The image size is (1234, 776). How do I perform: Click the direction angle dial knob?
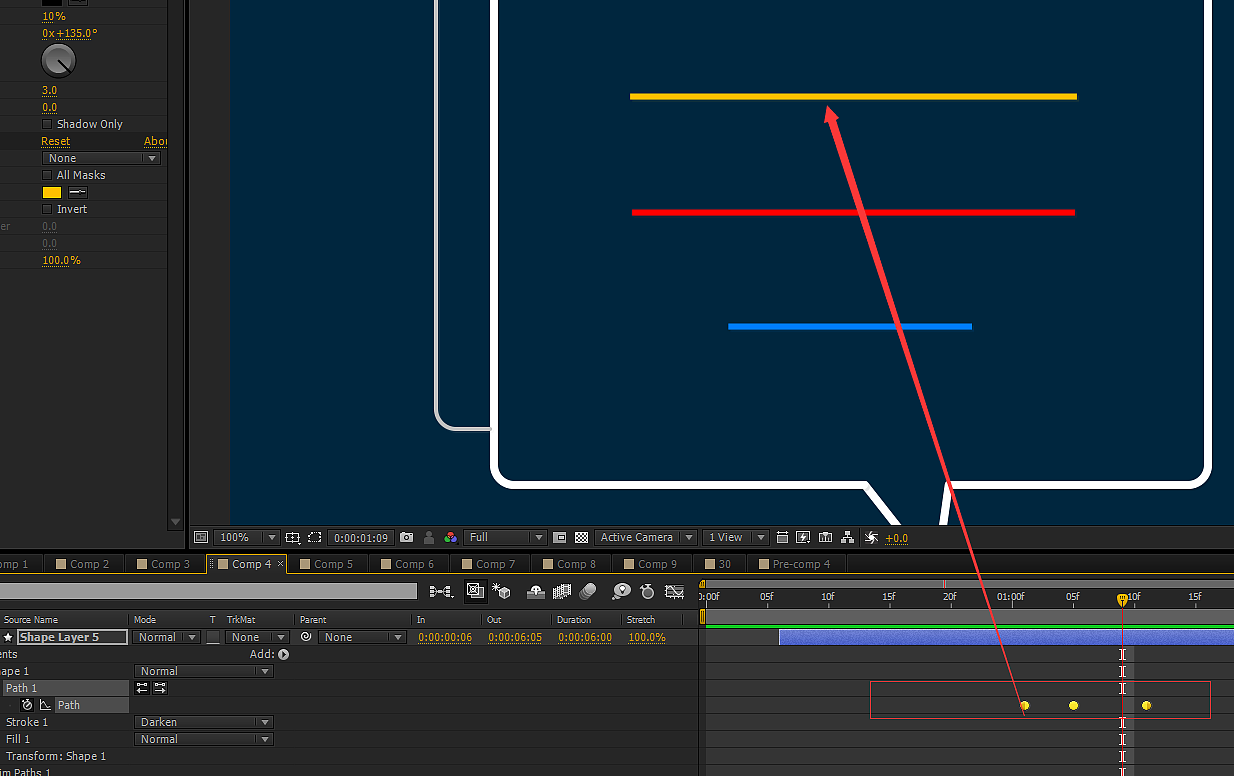(58, 62)
